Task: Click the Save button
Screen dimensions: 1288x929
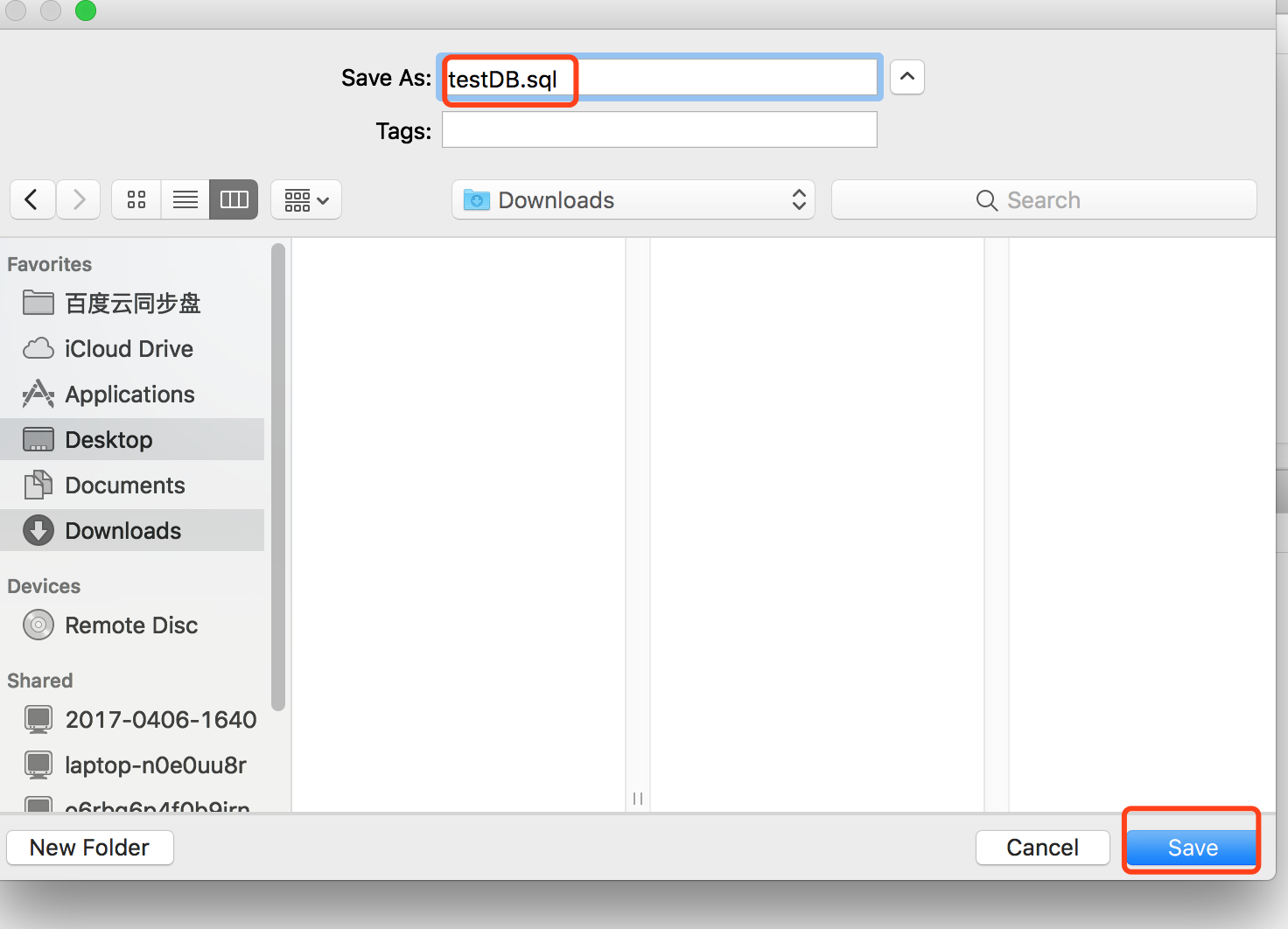Action: [x=1192, y=848]
